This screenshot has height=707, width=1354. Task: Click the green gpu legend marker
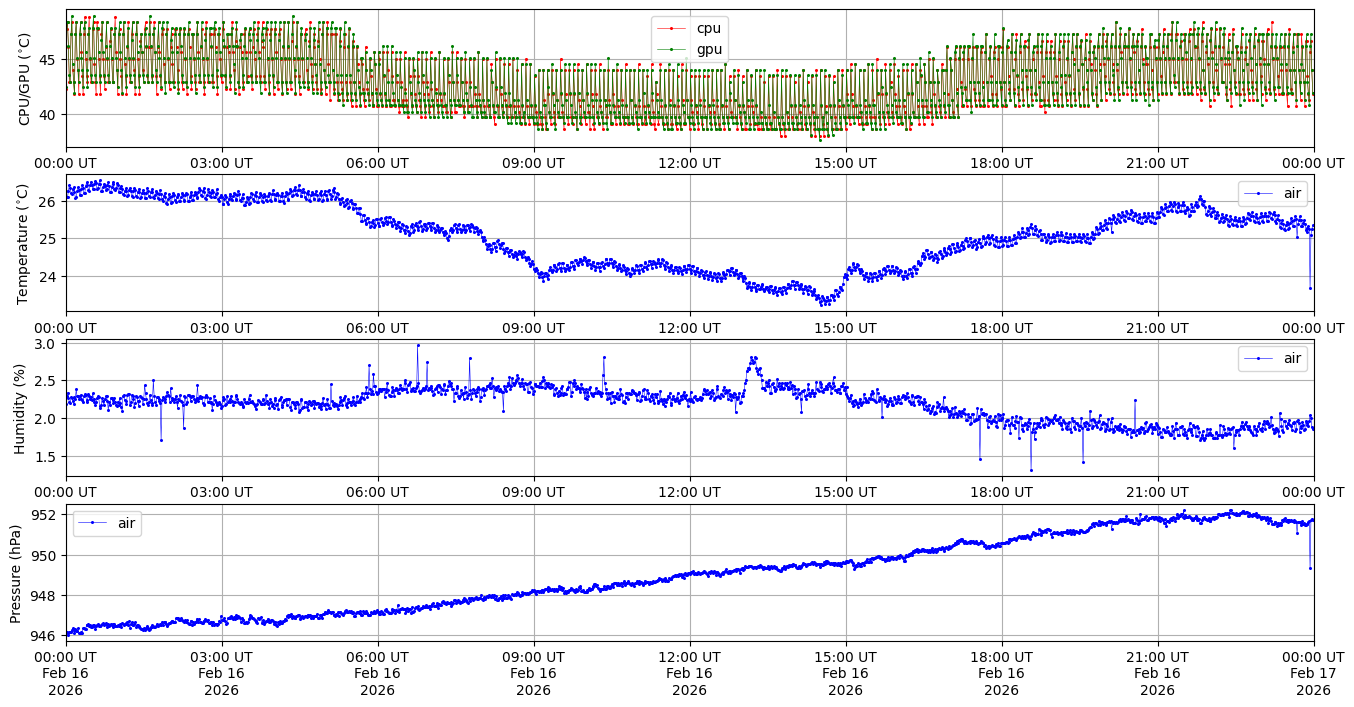click(x=675, y=50)
